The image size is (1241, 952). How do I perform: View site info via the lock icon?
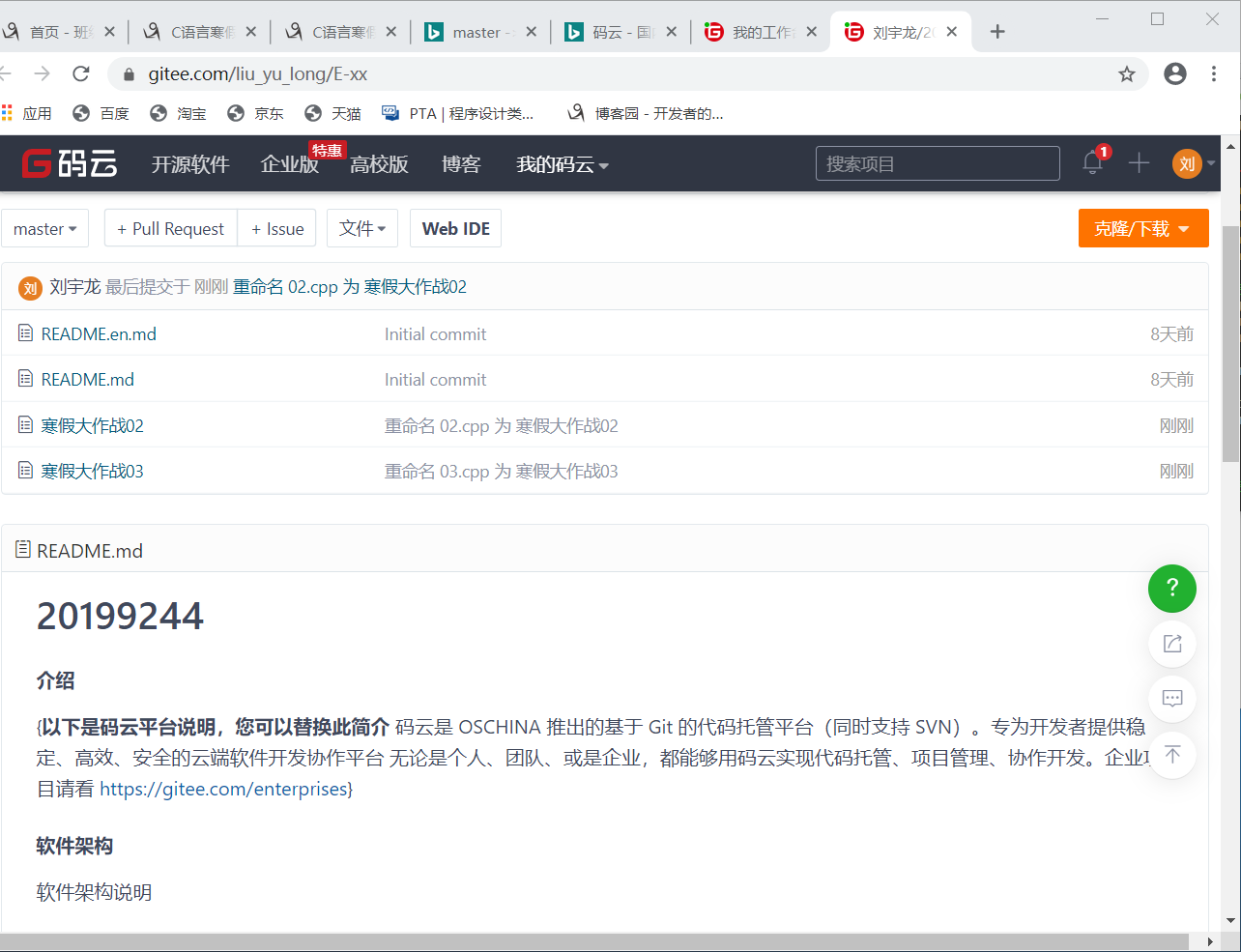click(128, 74)
